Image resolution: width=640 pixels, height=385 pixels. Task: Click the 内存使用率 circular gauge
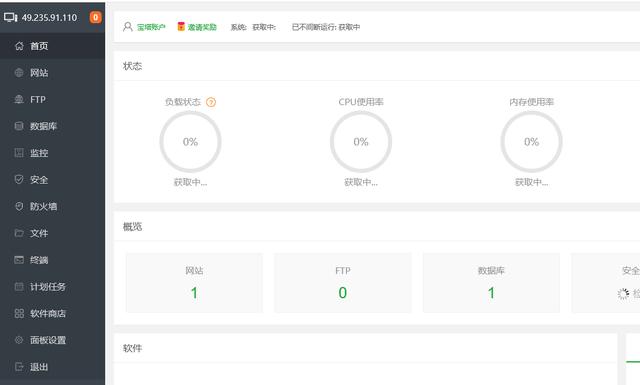pos(531,142)
